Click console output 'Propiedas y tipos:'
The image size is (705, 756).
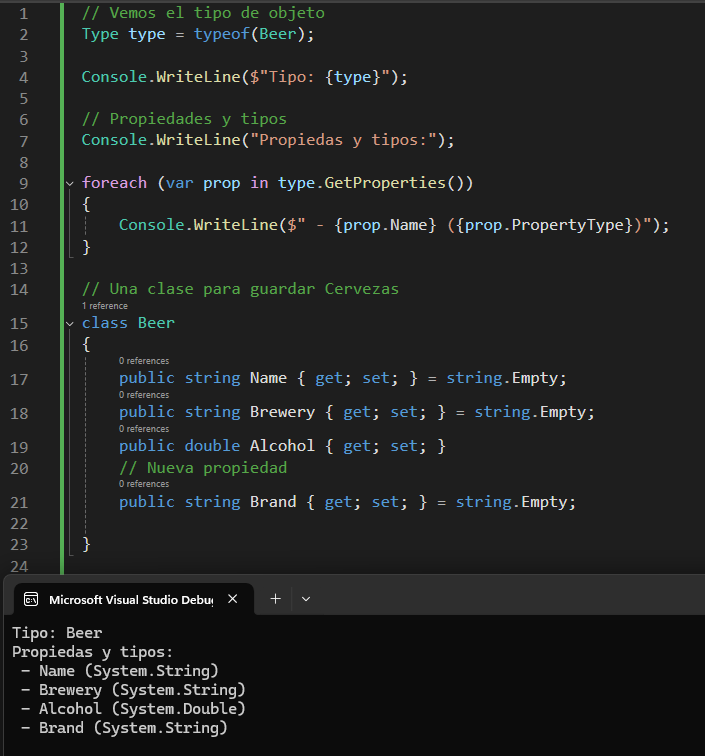[x=92, y=652]
